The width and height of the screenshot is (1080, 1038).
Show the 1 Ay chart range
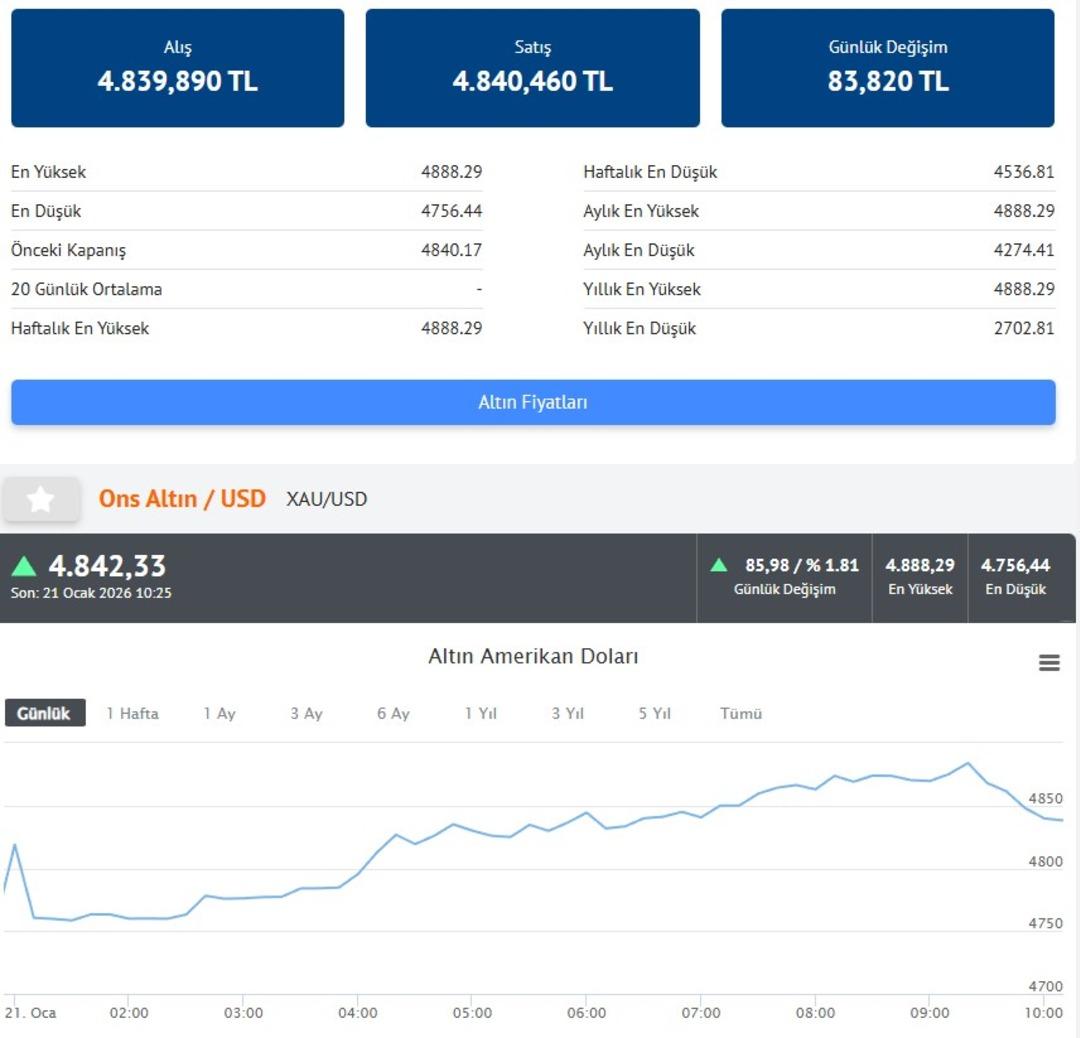(x=219, y=713)
